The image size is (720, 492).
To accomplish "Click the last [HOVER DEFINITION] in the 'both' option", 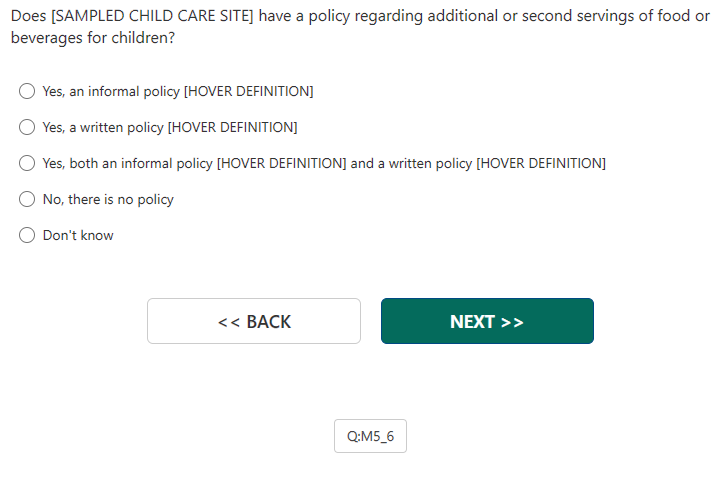I will click(x=541, y=163).
